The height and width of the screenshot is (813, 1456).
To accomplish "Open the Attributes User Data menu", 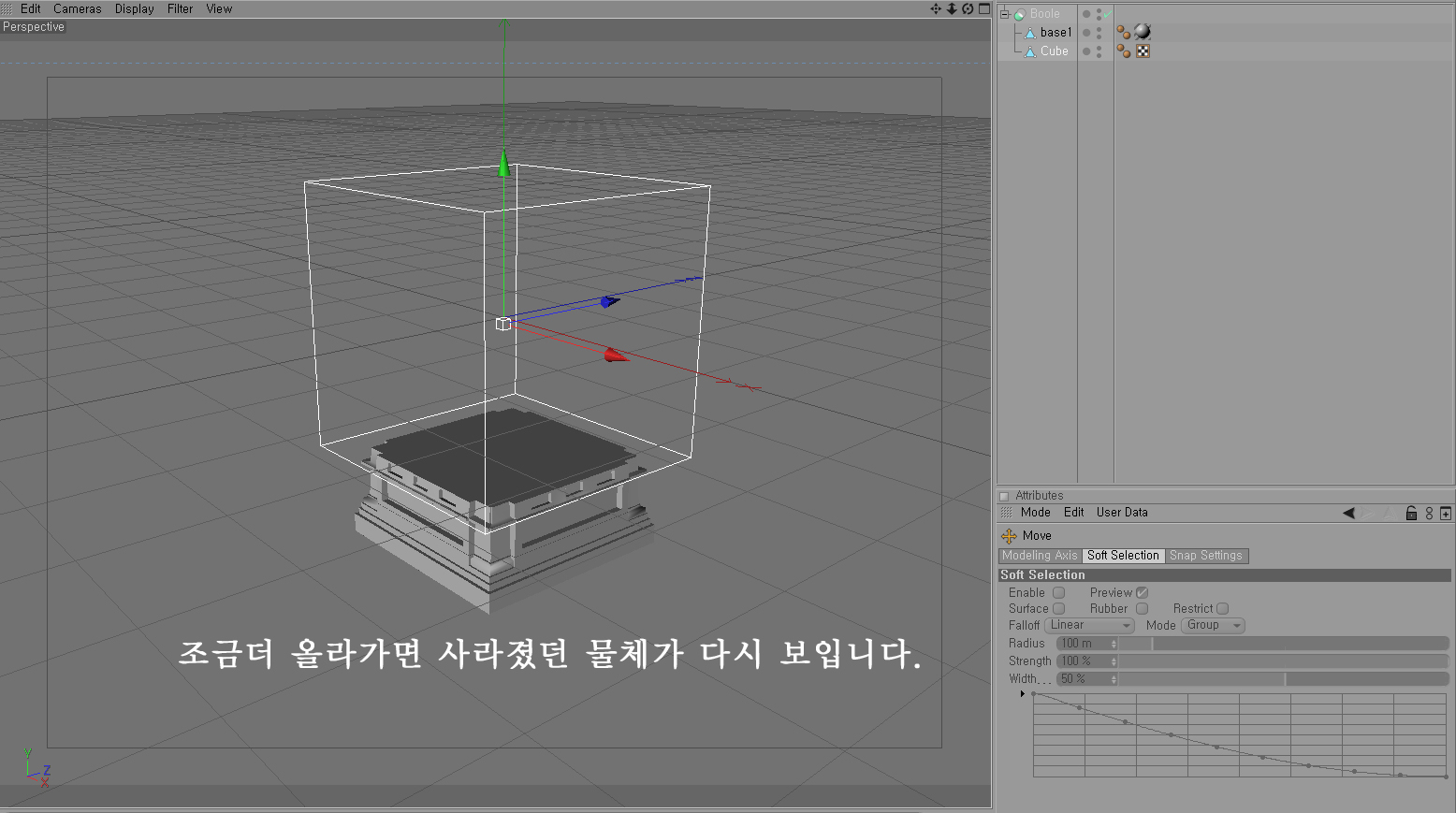I will [1122, 513].
